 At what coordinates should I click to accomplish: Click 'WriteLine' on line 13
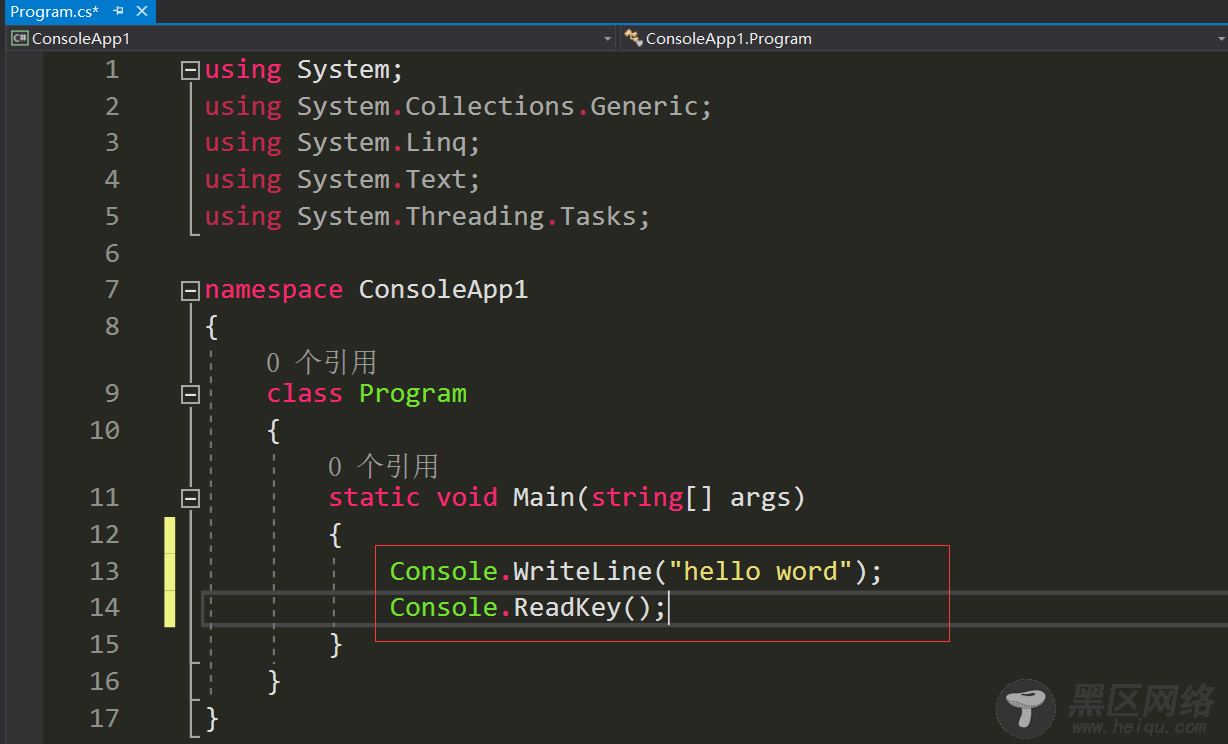[x=583, y=571]
